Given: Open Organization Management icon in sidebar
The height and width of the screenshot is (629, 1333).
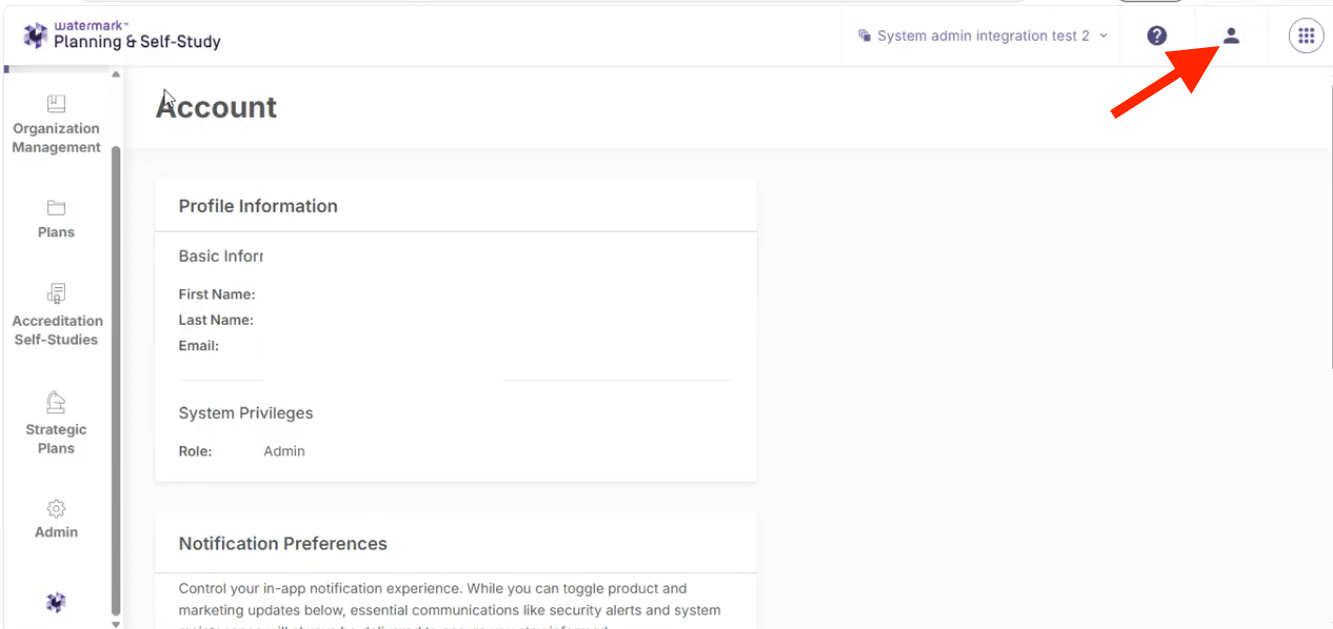Looking at the screenshot, I should (x=56, y=104).
